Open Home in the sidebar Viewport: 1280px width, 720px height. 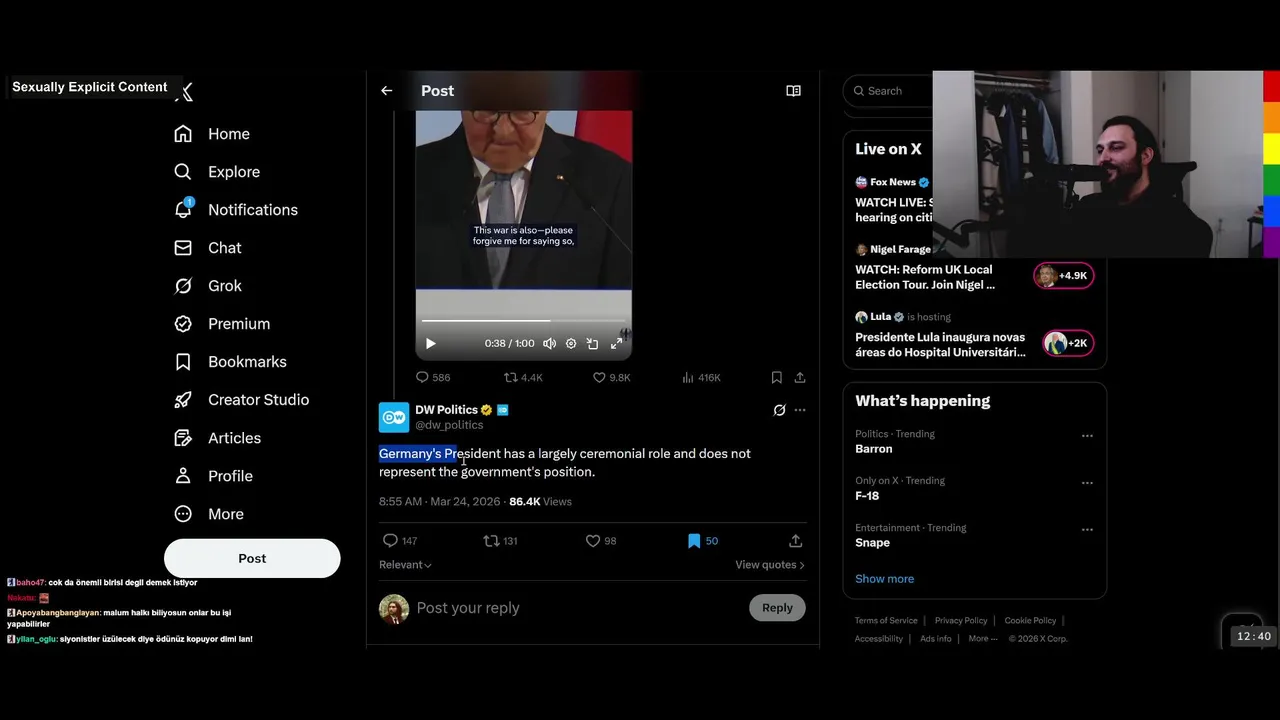click(211, 134)
